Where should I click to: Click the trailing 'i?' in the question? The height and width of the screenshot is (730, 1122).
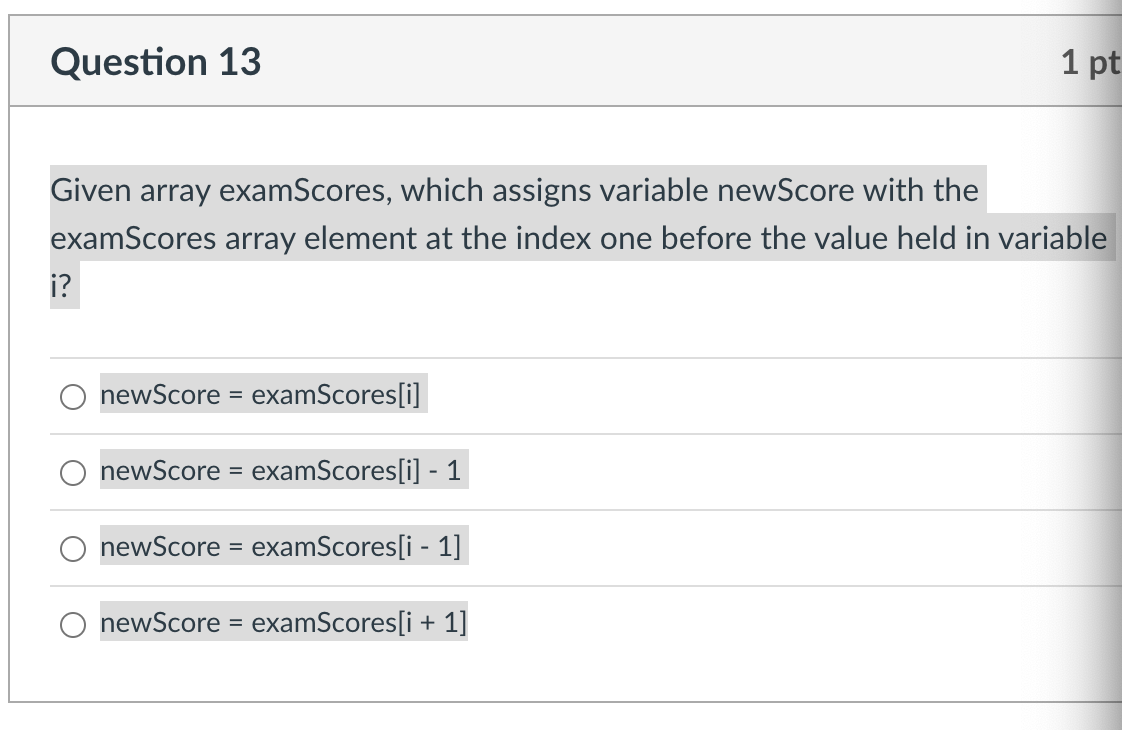pos(61,286)
